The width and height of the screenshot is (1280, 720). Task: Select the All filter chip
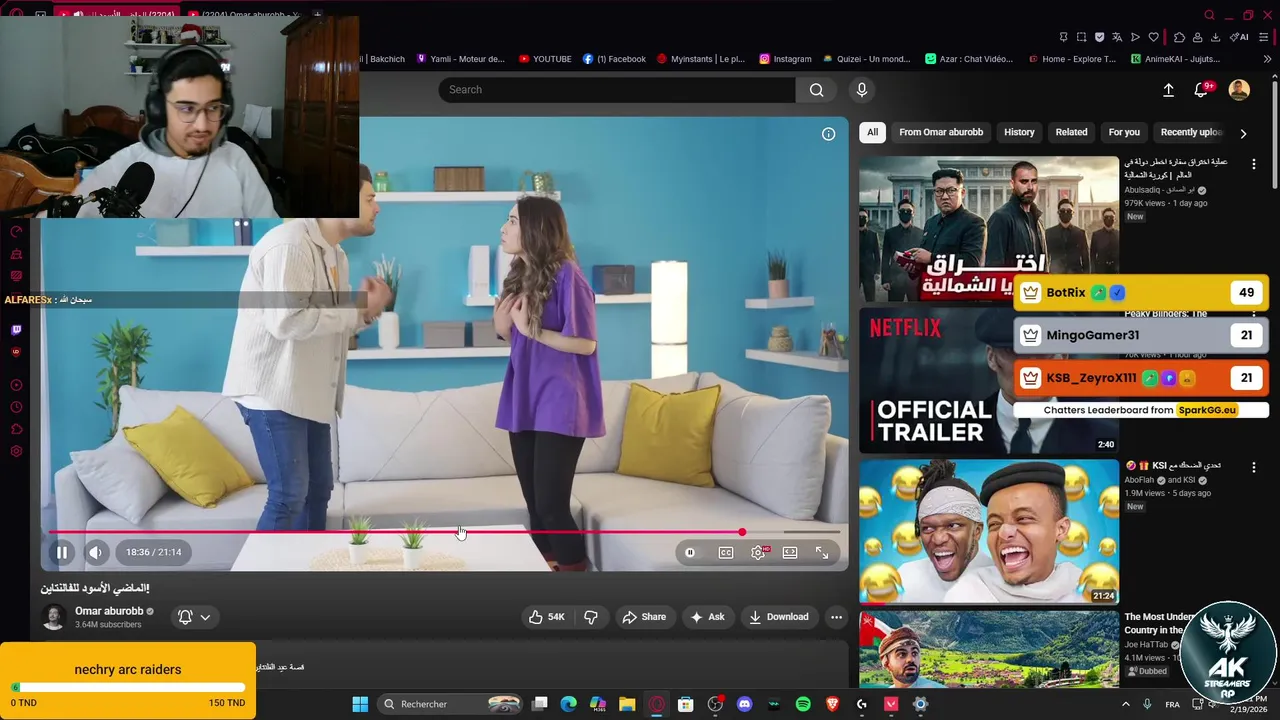872,132
